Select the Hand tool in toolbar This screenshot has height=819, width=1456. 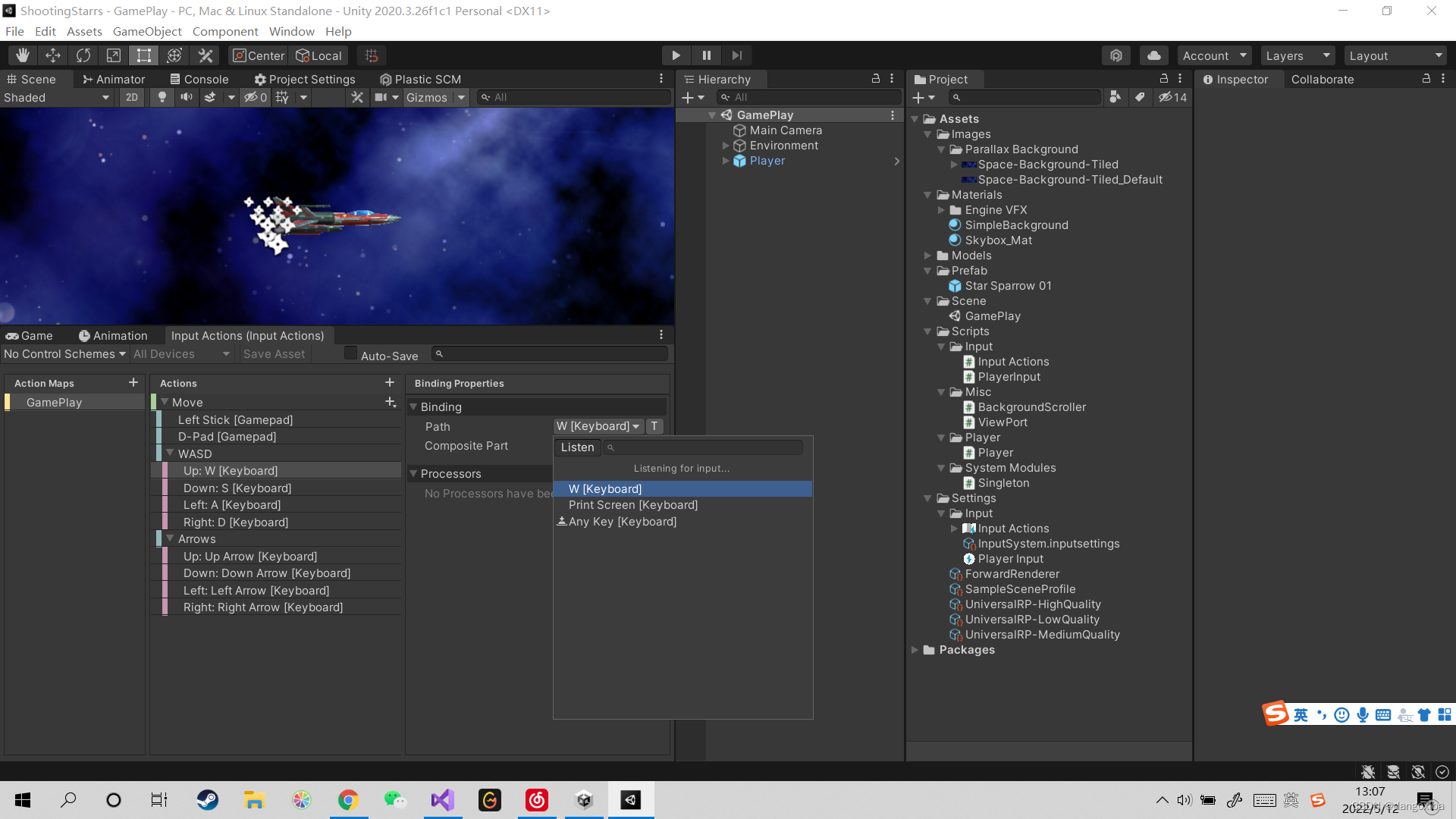23,55
